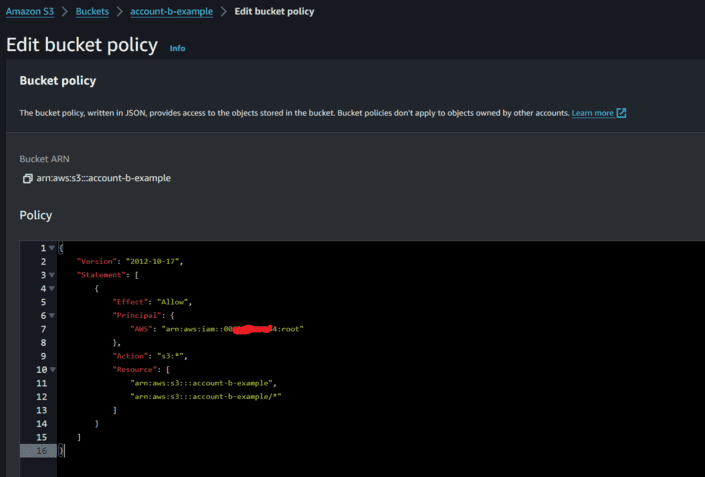Open the Amazon S3 breadcrumb link
The image size is (705, 477).
coord(30,11)
